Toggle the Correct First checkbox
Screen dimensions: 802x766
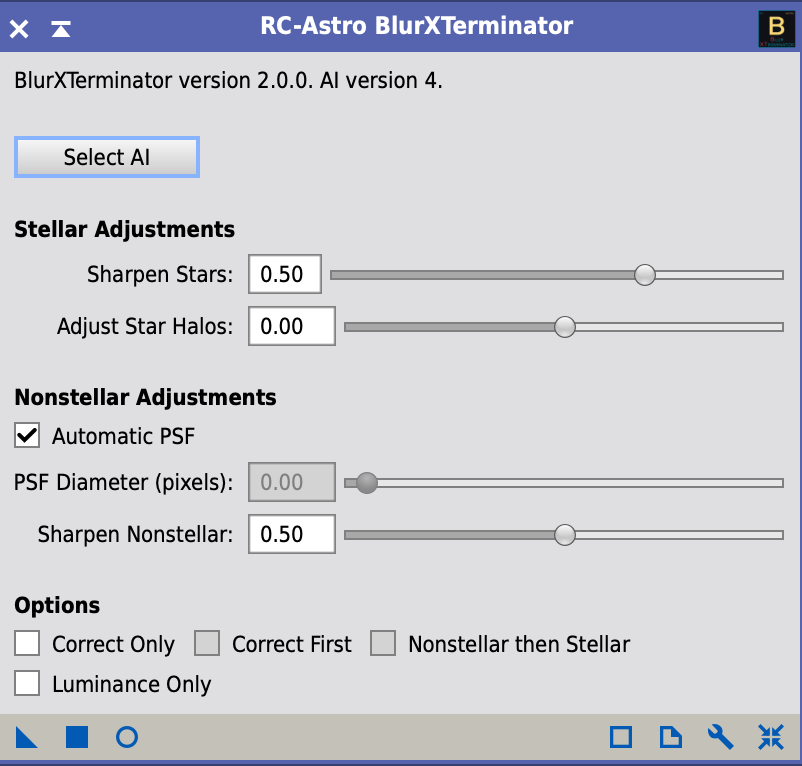tap(207, 643)
